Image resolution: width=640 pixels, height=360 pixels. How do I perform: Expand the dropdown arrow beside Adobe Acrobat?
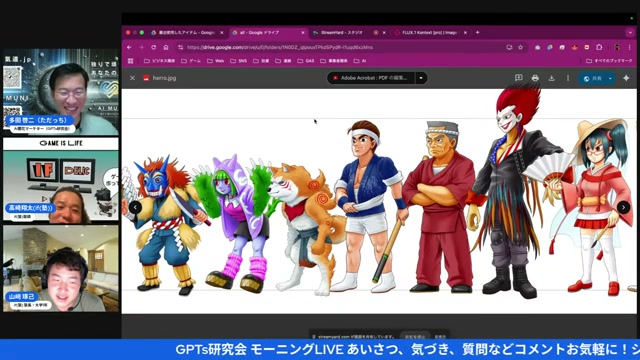(x=421, y=78)
